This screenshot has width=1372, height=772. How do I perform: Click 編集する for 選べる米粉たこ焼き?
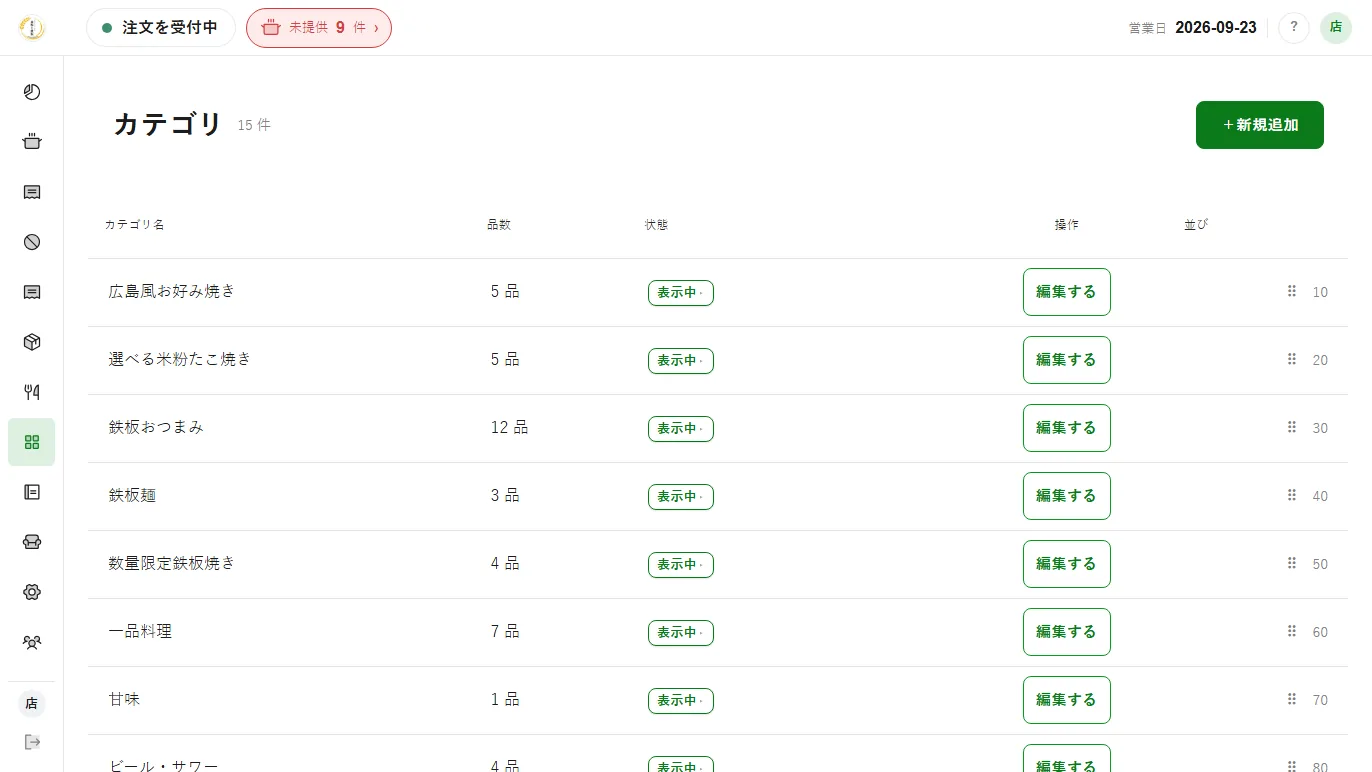[1067, 360]
